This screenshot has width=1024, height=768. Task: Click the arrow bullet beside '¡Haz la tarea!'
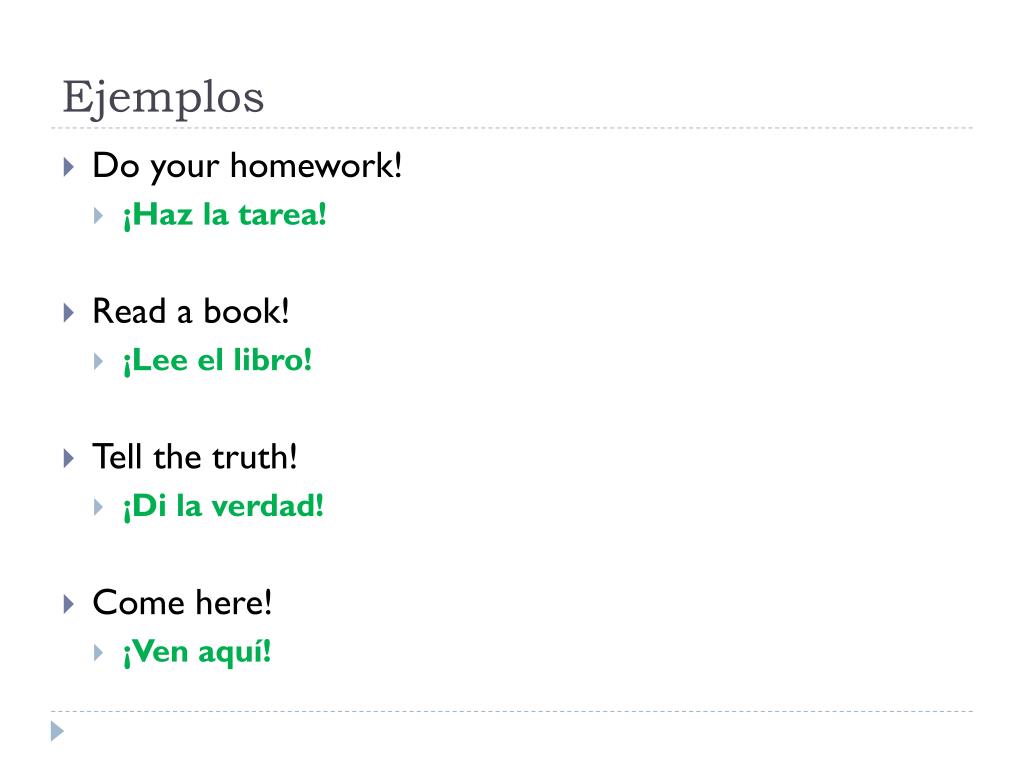(x=99, y=216)
